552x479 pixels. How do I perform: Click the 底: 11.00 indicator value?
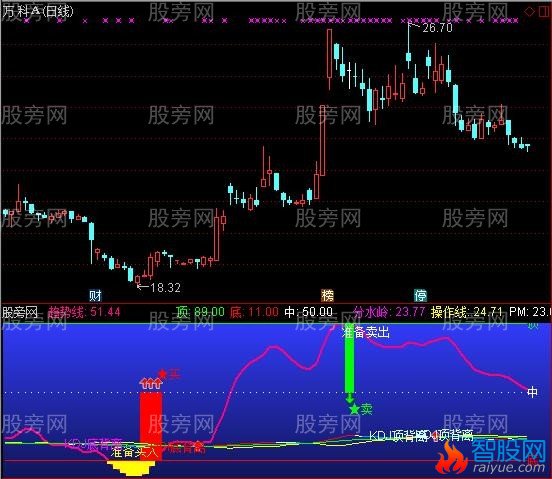click(254, 312)
